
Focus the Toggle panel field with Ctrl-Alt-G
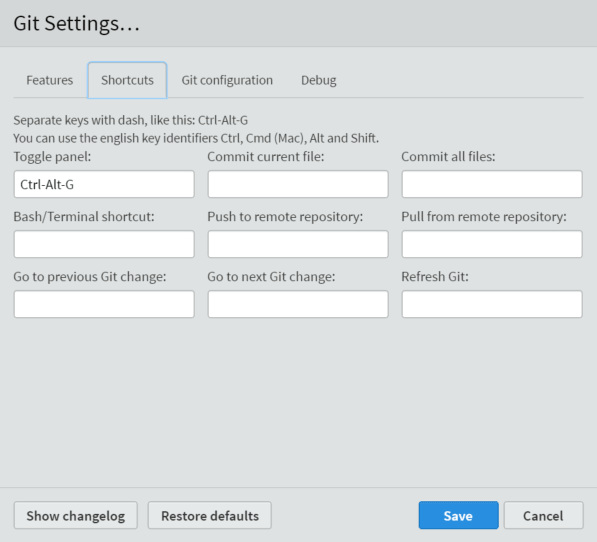tap(104, 184)
